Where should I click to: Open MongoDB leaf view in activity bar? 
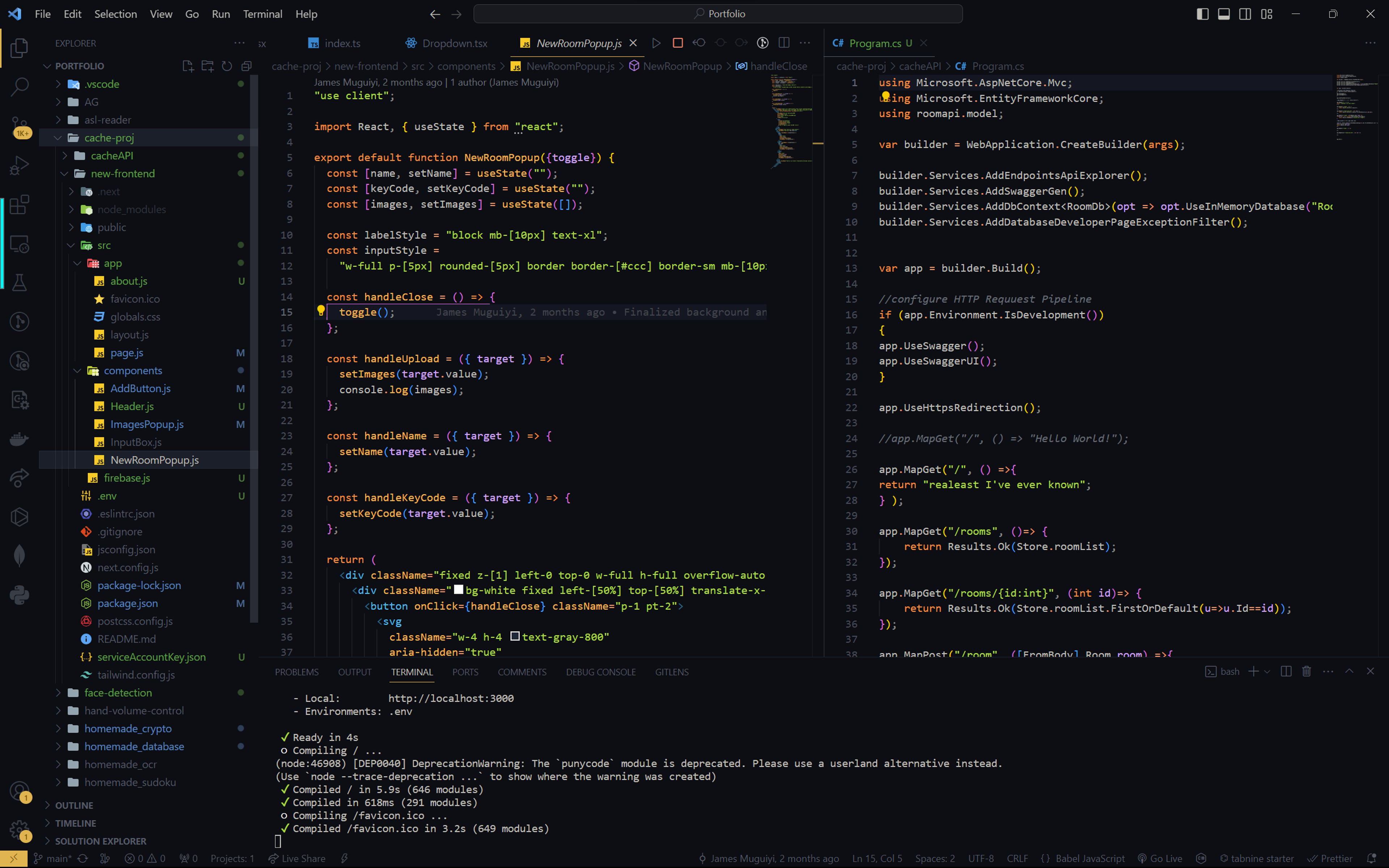(x=20, y=556)
